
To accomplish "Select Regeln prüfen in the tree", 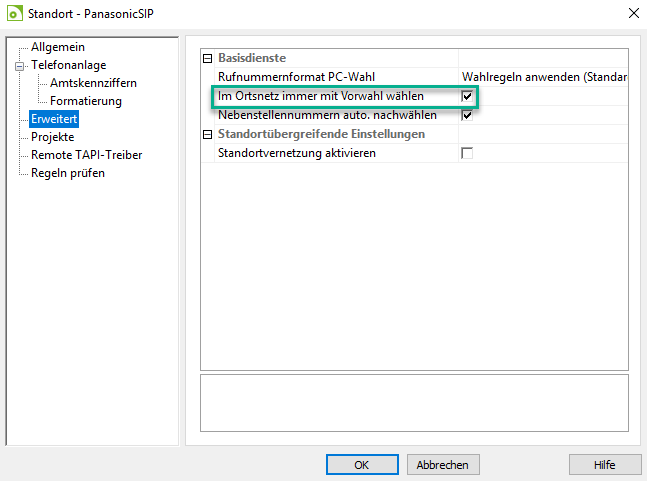I will 68,173.
